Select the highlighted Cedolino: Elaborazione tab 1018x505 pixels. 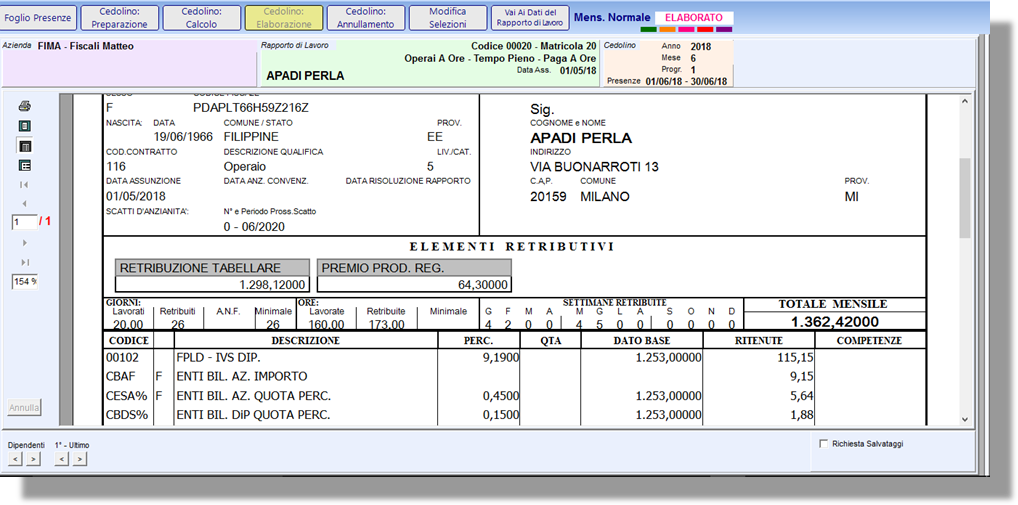[x=284, y=18]
